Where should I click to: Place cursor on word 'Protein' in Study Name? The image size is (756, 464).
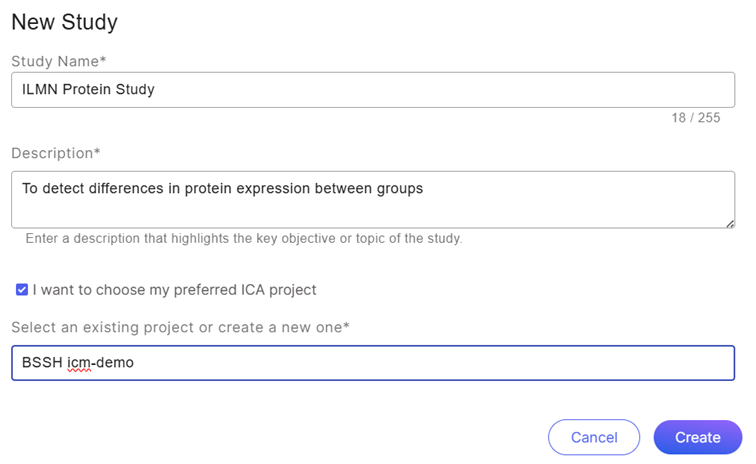[x=91, y=90]
